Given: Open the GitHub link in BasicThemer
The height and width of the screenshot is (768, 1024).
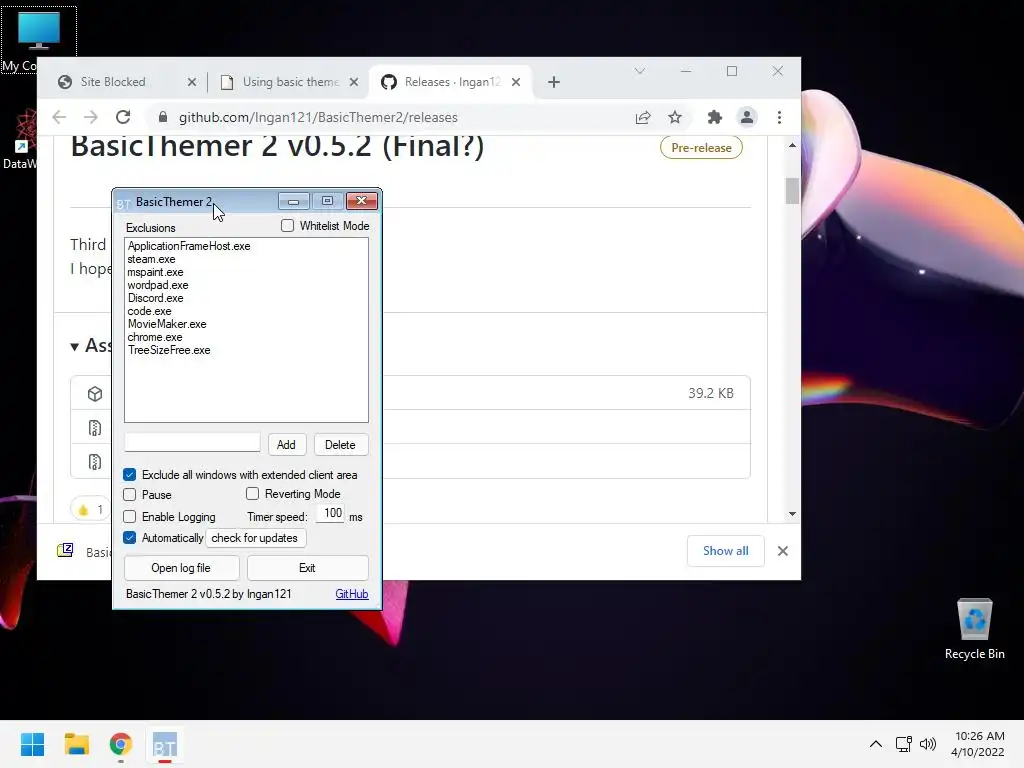Looking at the screenshot, I should 352,594.
